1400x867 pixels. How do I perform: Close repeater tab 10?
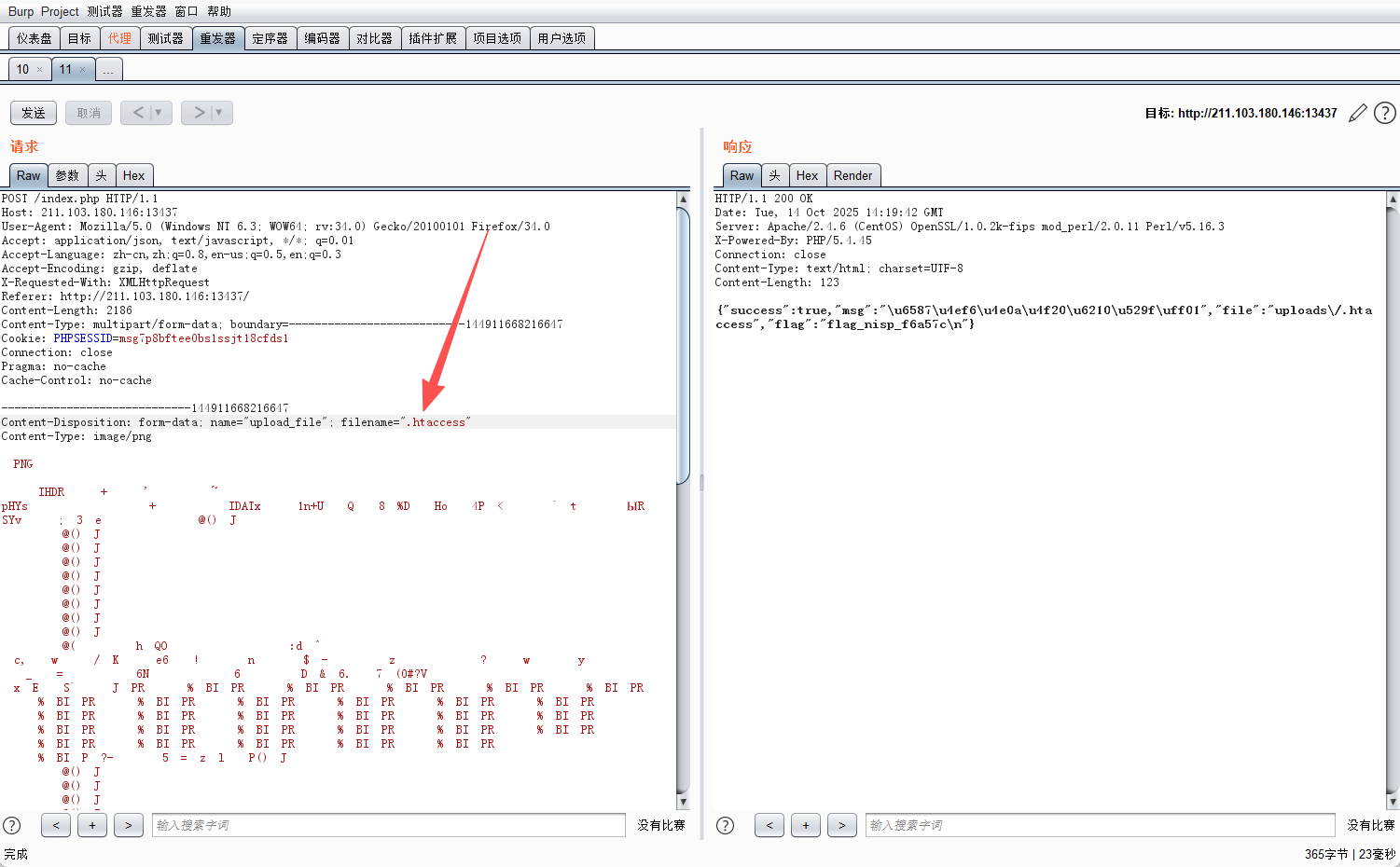[x=39, y=70]
